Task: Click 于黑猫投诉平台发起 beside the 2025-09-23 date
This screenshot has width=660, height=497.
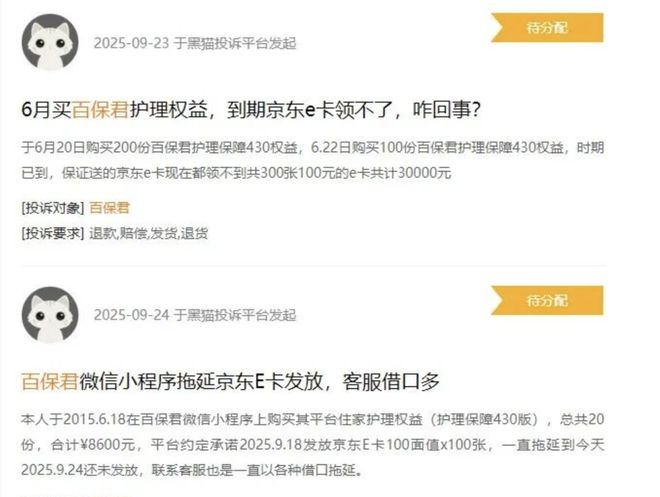Action: (x=235, y=43)
